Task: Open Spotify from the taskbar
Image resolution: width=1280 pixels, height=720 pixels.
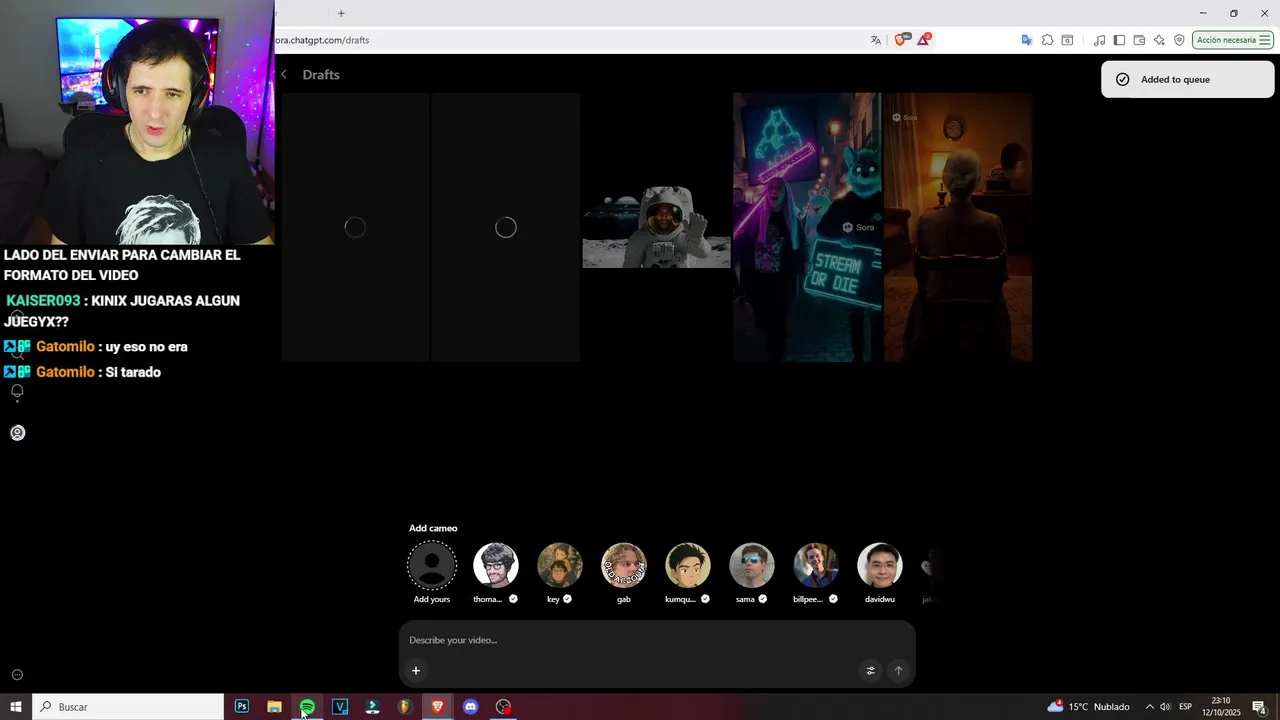Action: point(307,707)
